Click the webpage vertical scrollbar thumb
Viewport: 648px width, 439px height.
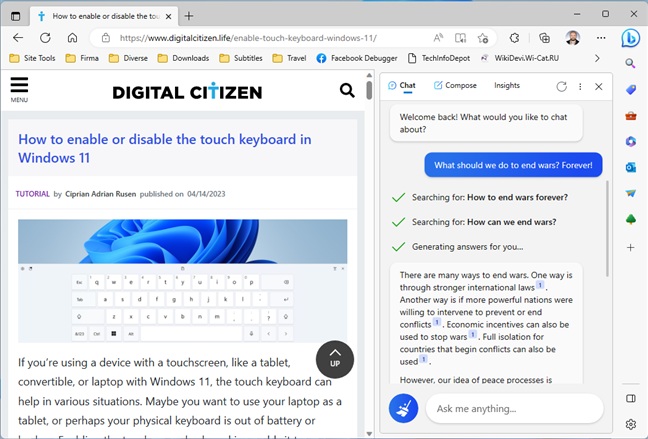[x=369, y=90]
